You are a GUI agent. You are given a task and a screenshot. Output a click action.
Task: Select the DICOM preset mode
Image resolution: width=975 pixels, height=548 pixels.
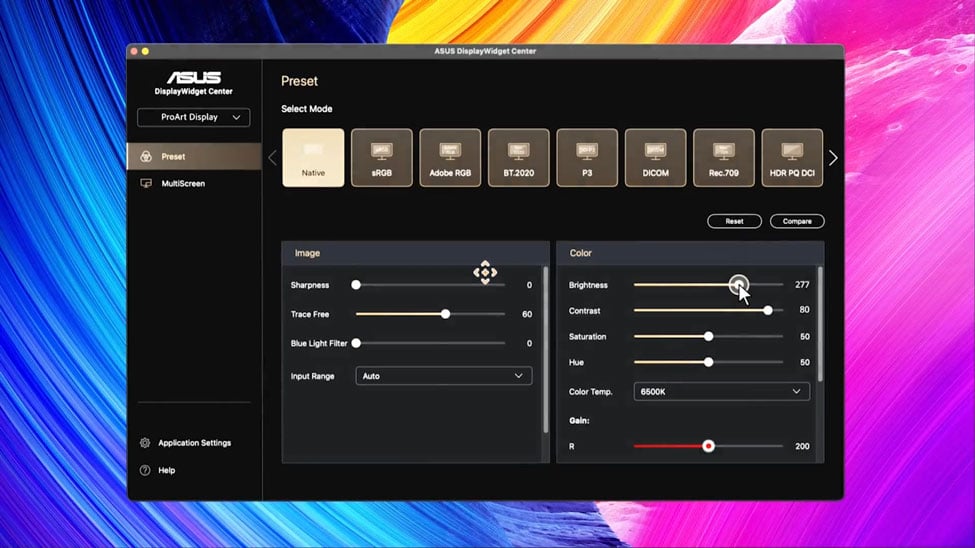click(x=655, y=157)
